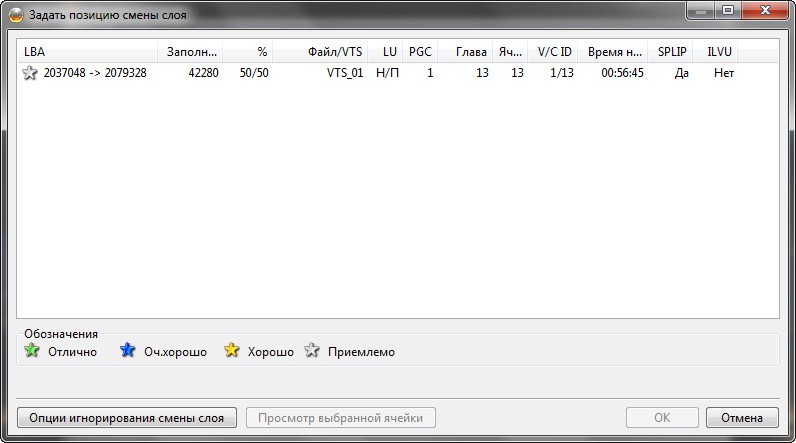
Task: Sort by the LBA column header
Action: (x=88, y=52)
